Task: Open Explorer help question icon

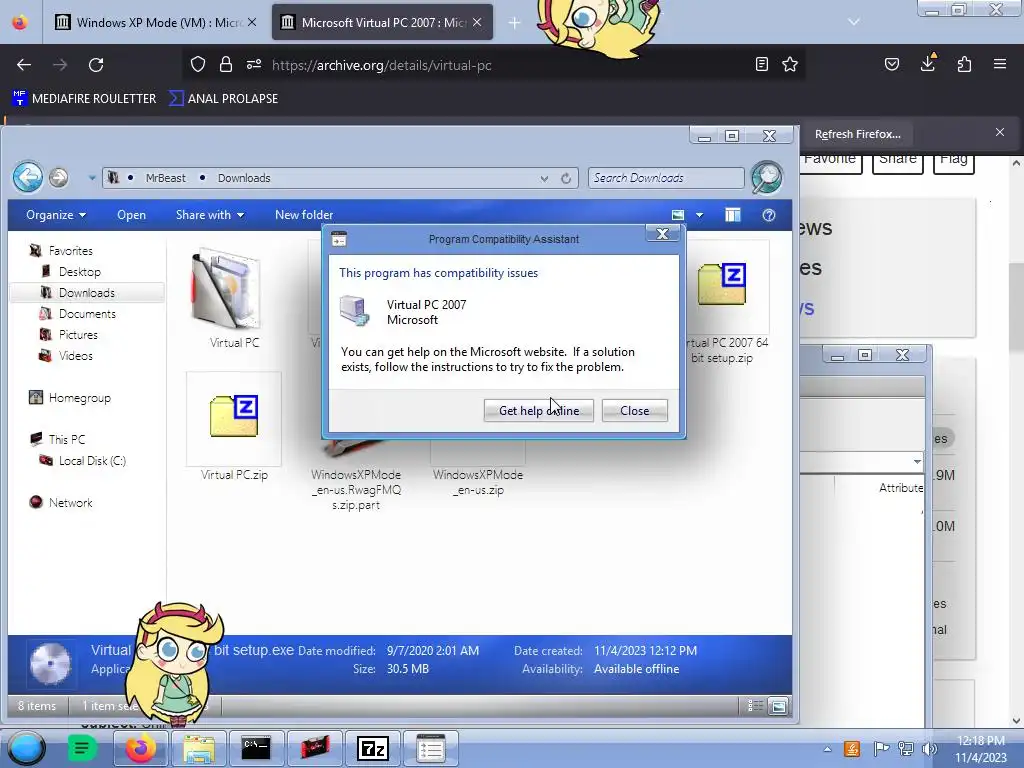Action: coord(769,215)
